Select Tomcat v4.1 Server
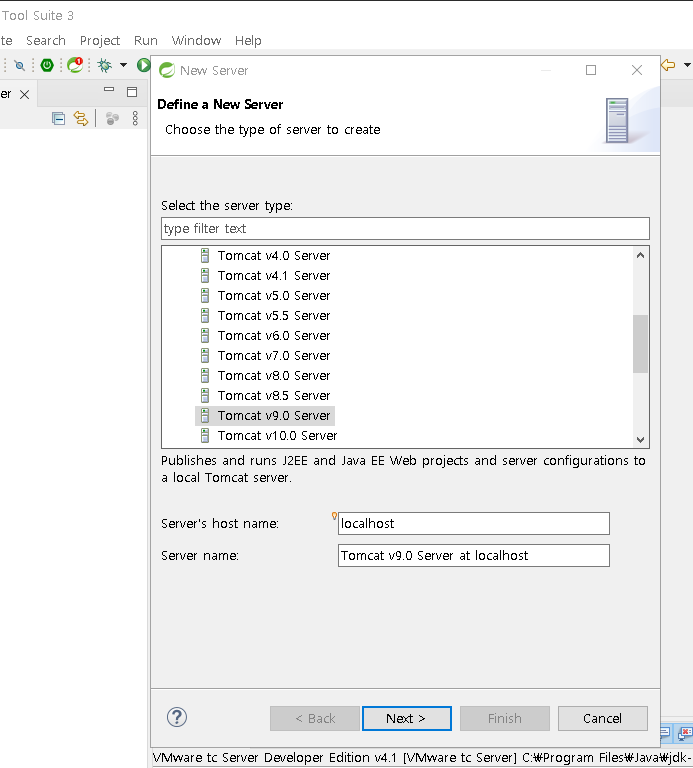Screen dimensions: 693x768 [274, 276]
